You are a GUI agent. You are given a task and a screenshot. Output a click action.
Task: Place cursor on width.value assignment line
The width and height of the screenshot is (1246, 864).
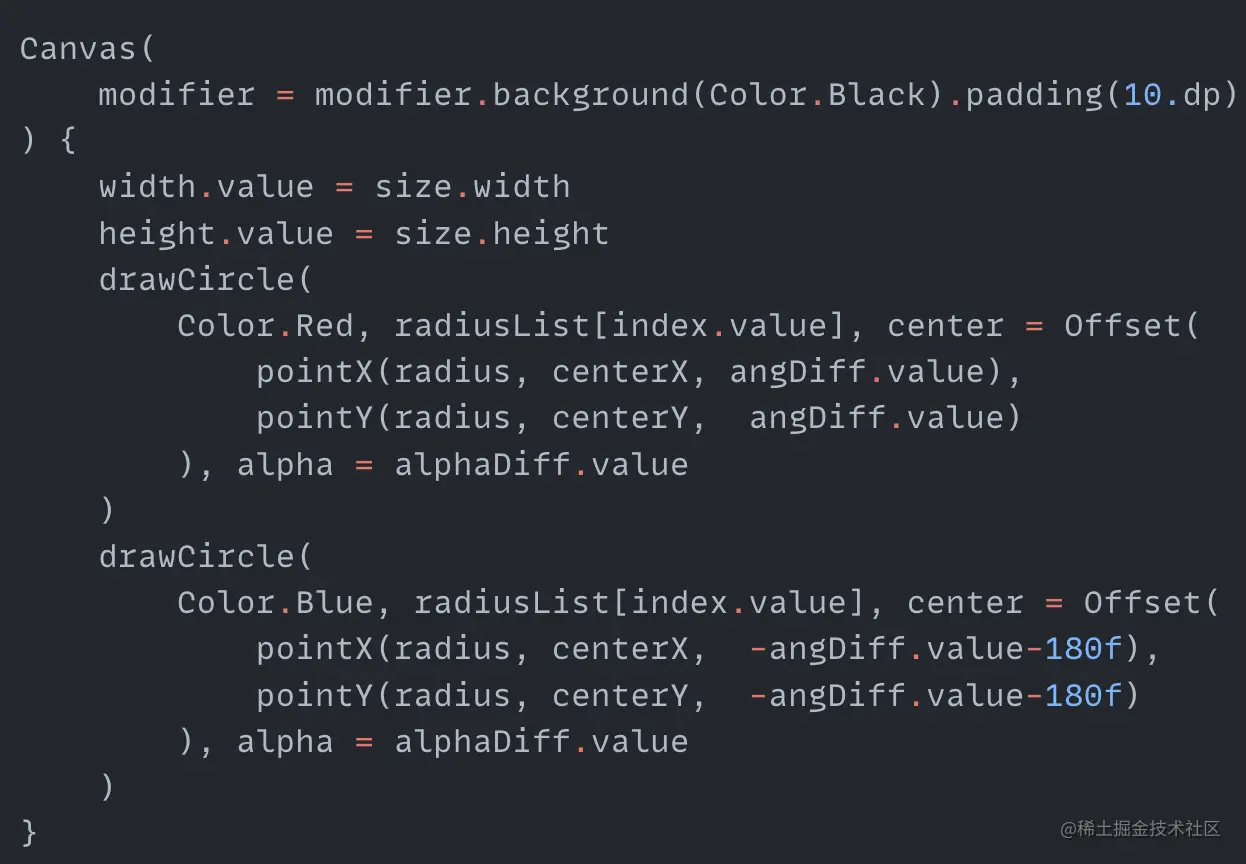334,186
